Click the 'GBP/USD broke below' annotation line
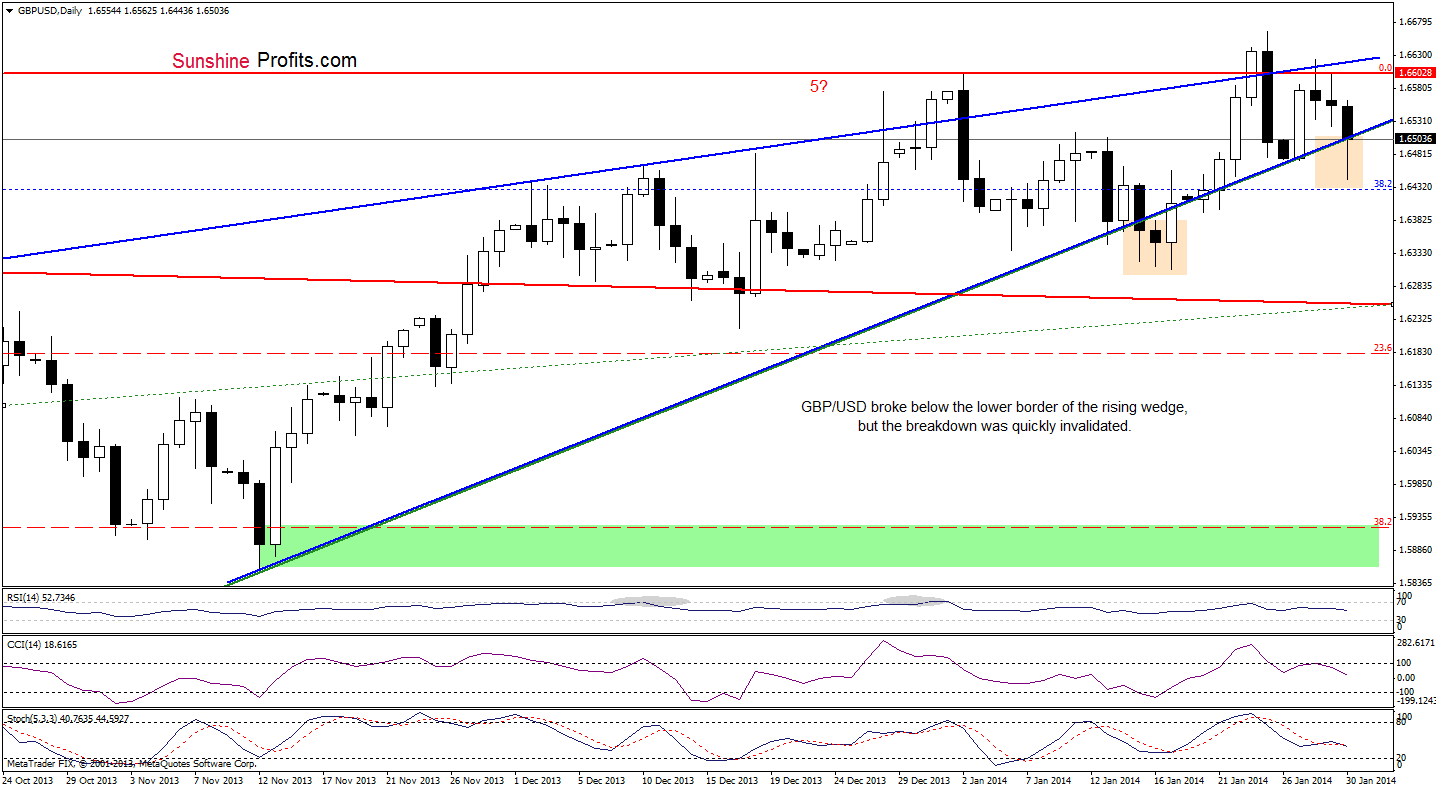This screenshot has width=1436, height=789. pyautogui.click(x=995, y=407)
